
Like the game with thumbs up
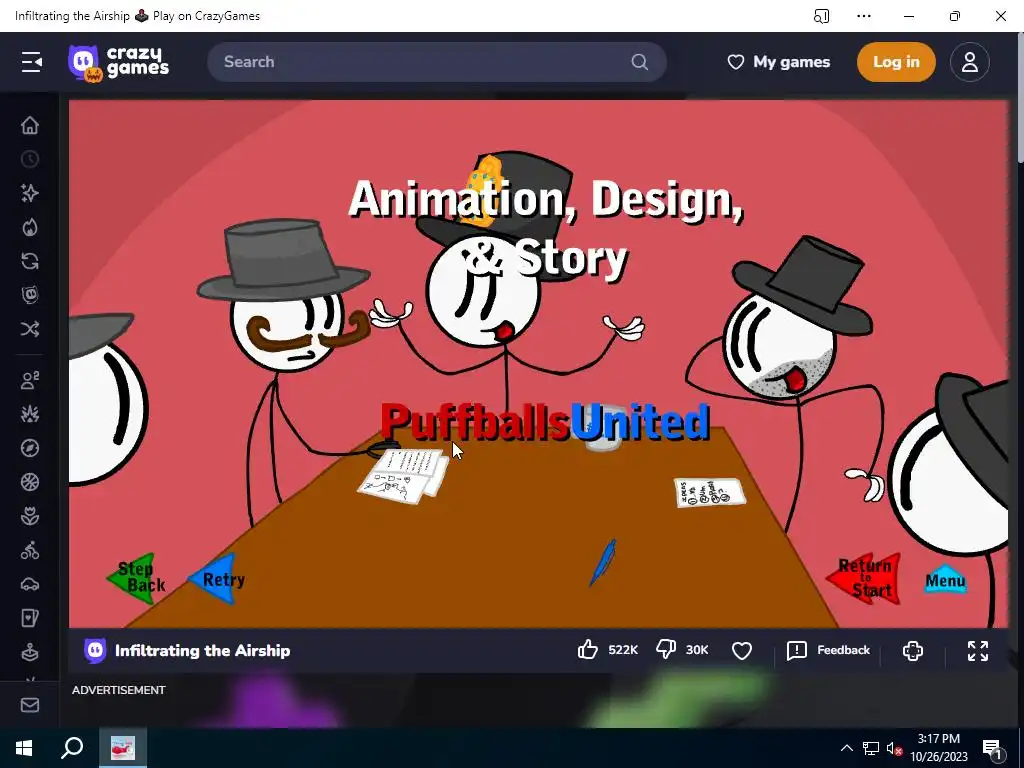588,650
